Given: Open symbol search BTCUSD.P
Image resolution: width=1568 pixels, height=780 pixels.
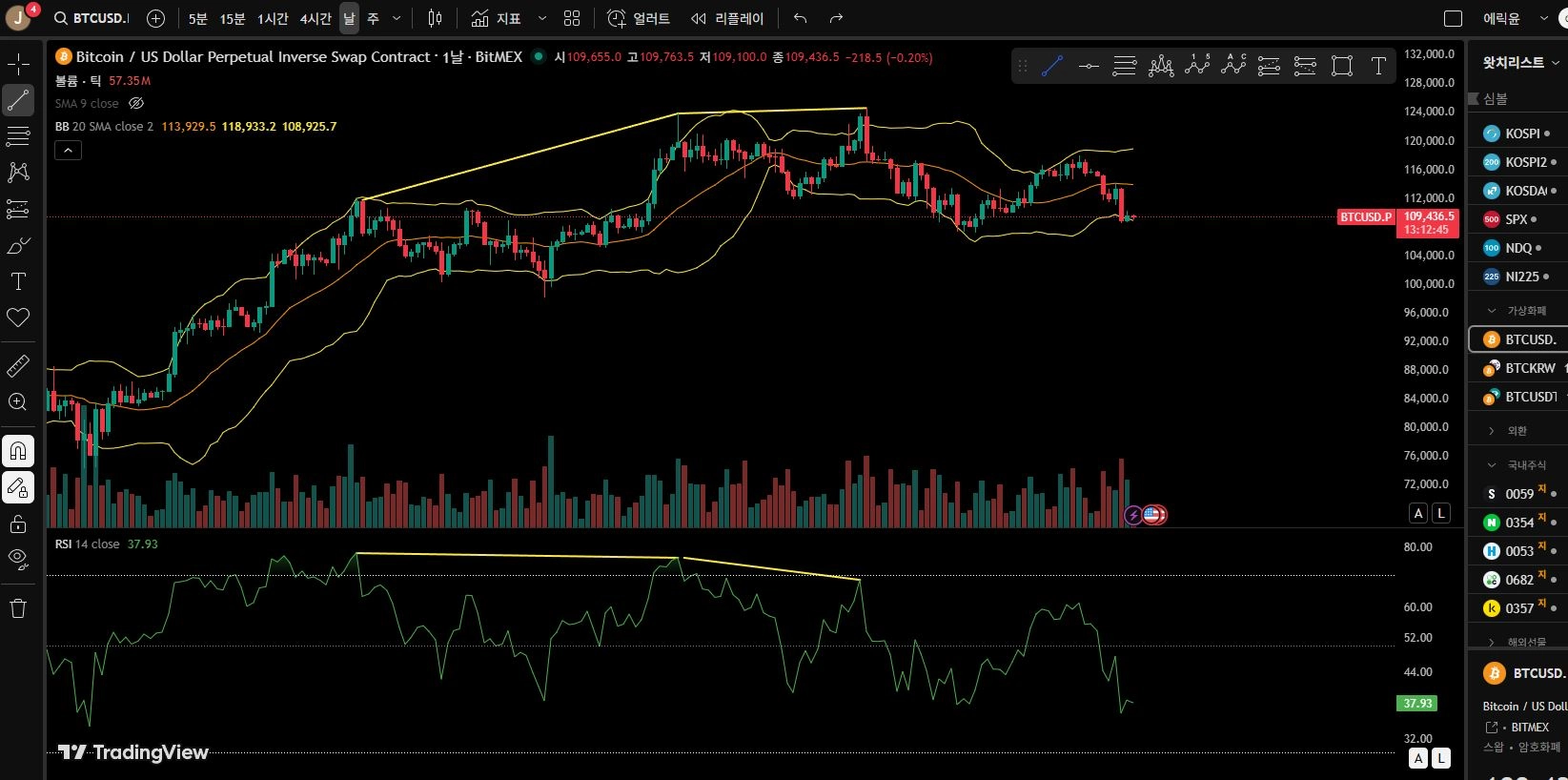Looking at the screenshot, I should coord(92,18).
